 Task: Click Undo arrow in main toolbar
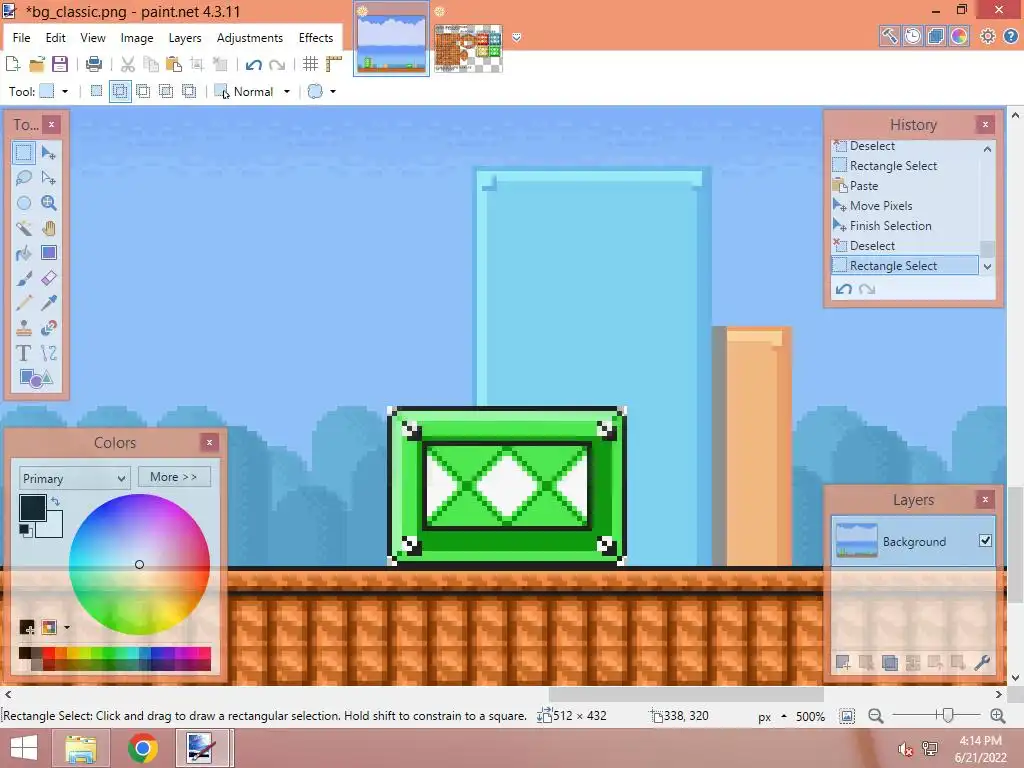(253, 64)
